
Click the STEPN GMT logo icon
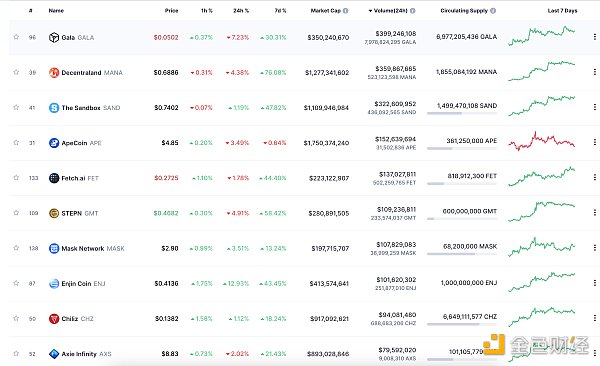[54, 213]
